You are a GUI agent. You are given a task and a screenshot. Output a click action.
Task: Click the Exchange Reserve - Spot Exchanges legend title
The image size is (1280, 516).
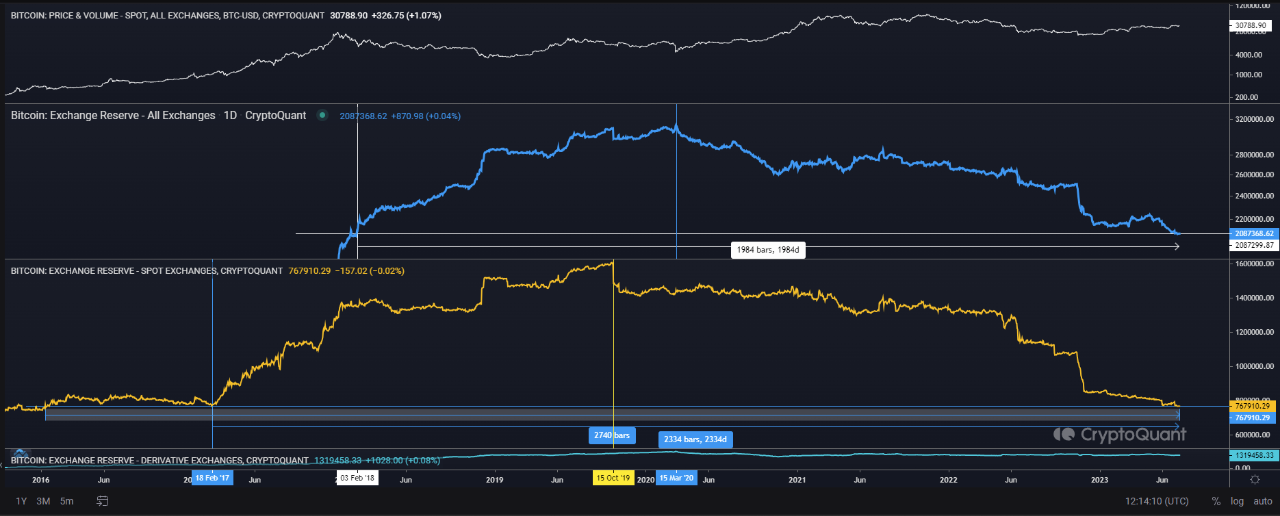[146, 270]
